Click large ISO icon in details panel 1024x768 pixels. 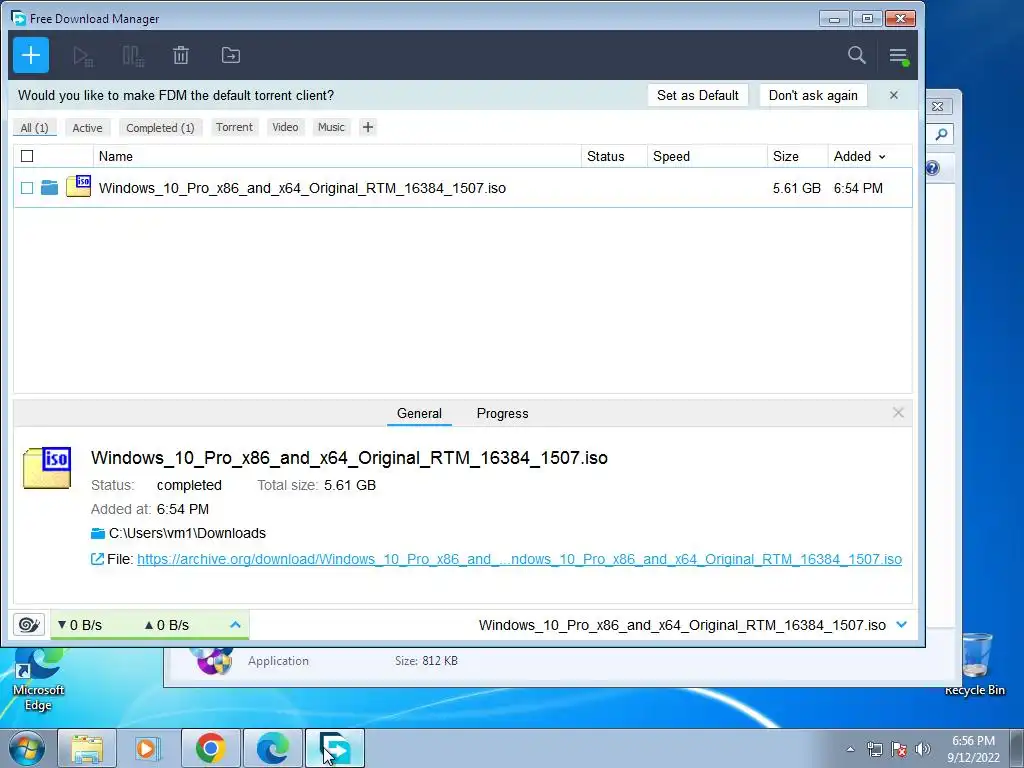pos(47,468)
